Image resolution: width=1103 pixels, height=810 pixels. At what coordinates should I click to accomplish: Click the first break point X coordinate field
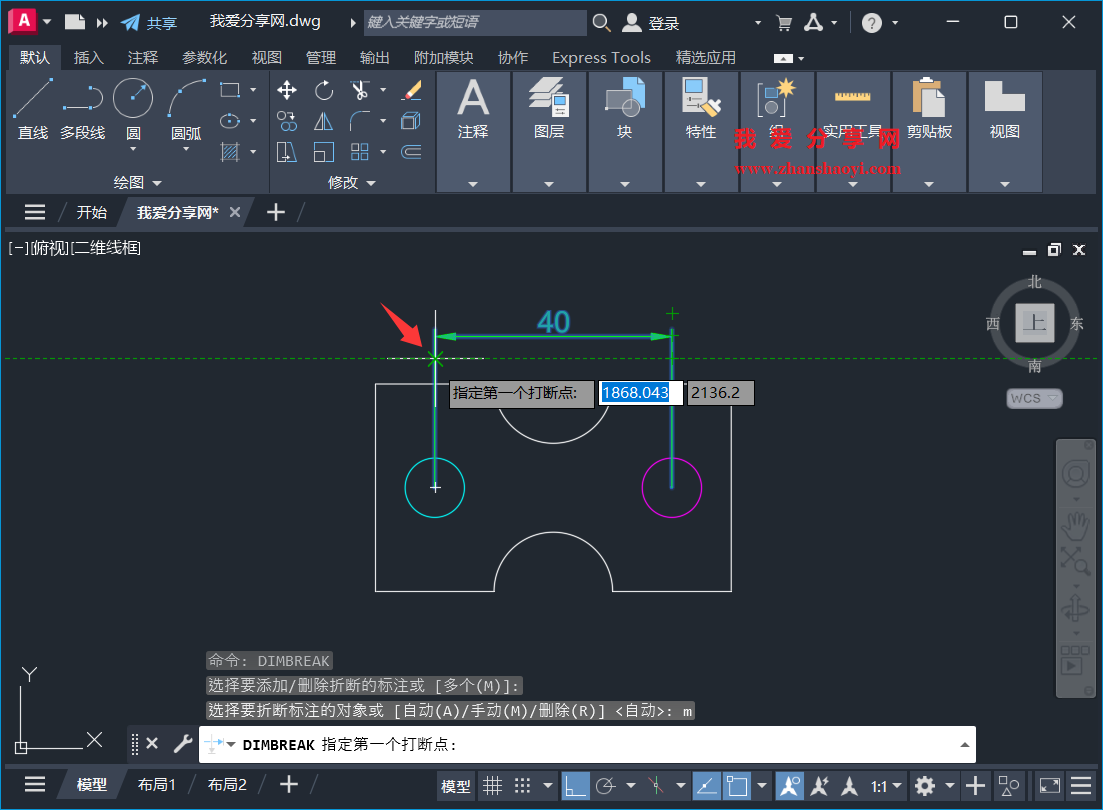tap(641, 393)
